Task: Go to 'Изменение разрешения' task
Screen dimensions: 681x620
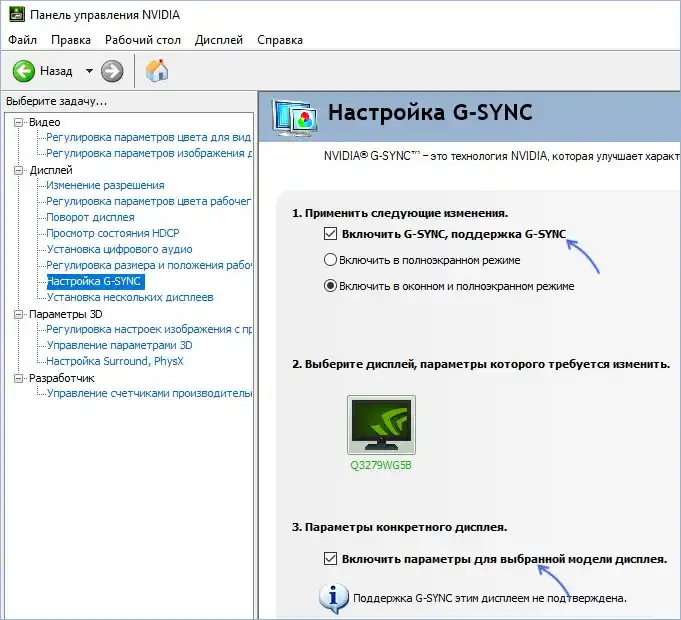Action: pyautogui.click(x=106, y=185)
